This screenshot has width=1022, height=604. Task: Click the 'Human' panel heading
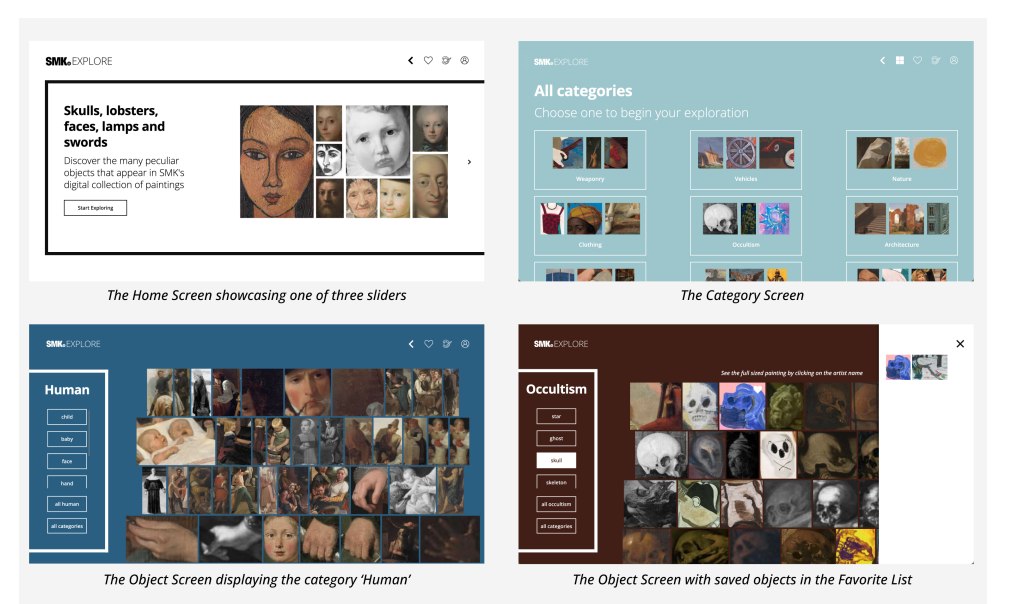coord(67,390)
